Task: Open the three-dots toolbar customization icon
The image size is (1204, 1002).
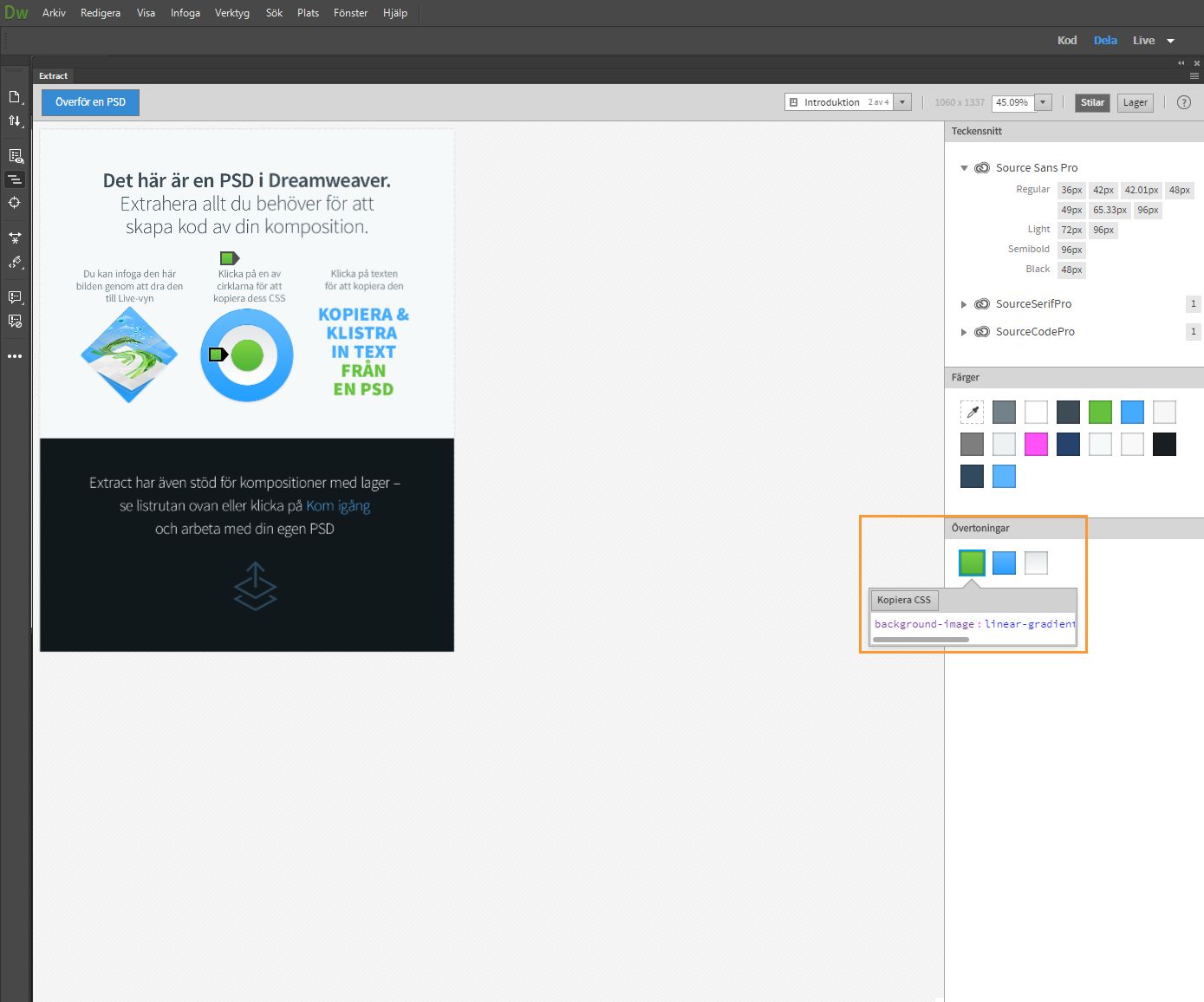Action: click(x=15, y=356)
